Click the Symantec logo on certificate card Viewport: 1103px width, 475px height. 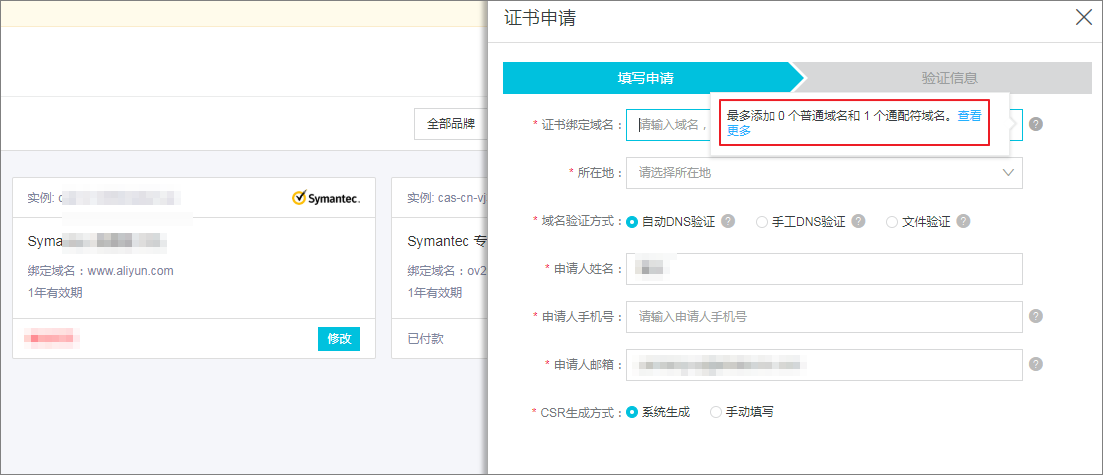pyautogui.click(x=326, y=198)
